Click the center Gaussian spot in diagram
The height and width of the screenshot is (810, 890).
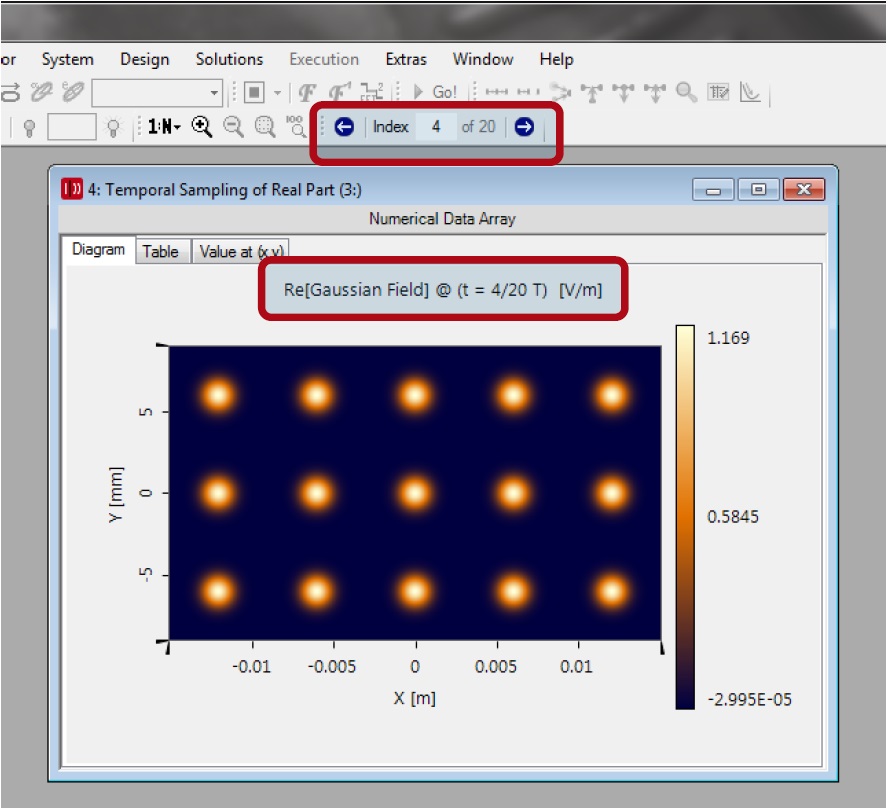415,493
